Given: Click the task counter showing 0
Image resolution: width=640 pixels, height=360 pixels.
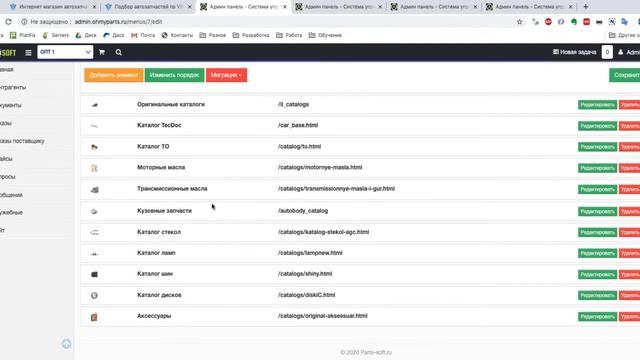Looking at the screenshot, I should pyautogui.click(x=607, y=52).
